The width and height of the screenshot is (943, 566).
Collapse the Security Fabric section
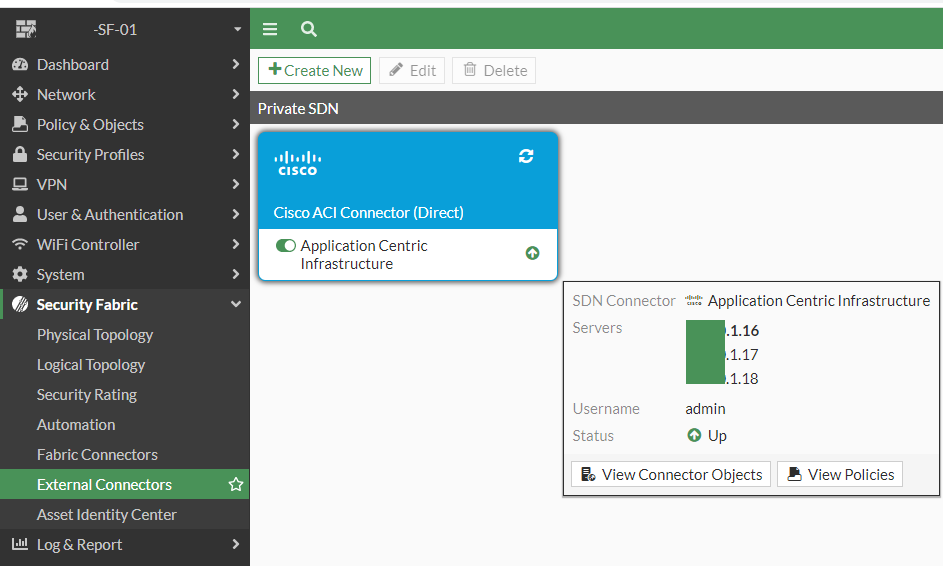coord(236,305)
